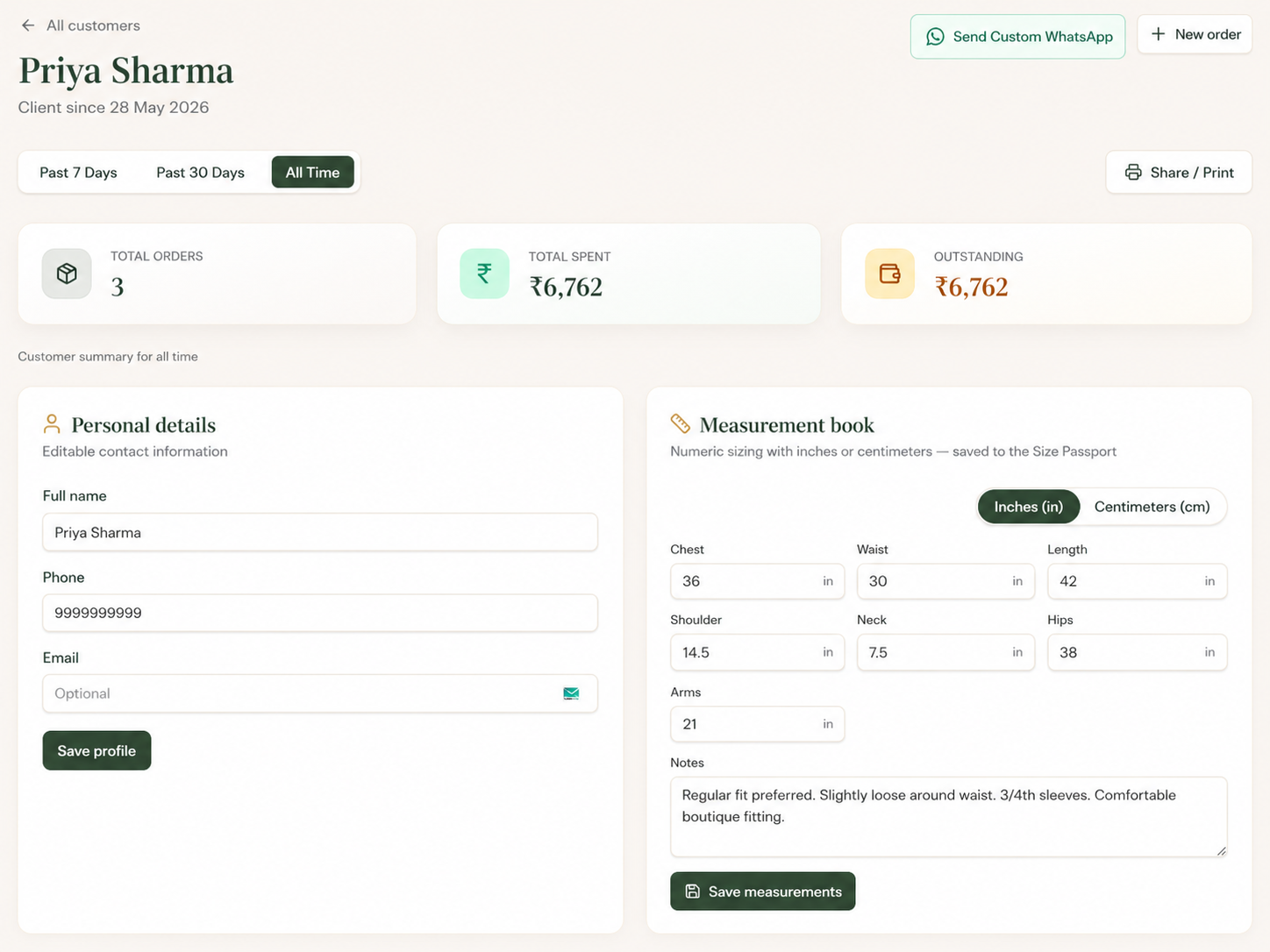Click Send Custom WhatsApp button

click(x=1017, y=37)
